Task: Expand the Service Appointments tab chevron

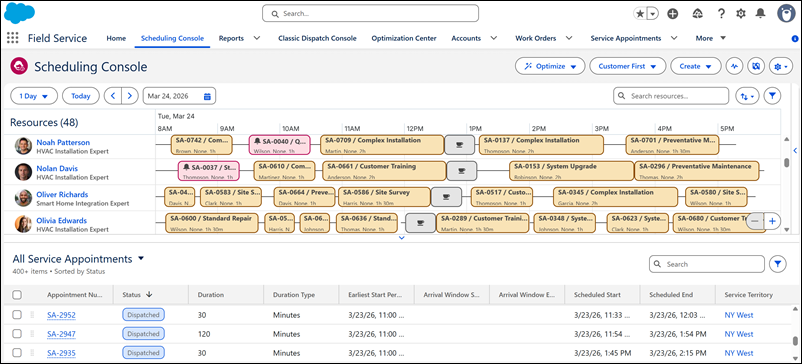Action: (x=674, y=38)
